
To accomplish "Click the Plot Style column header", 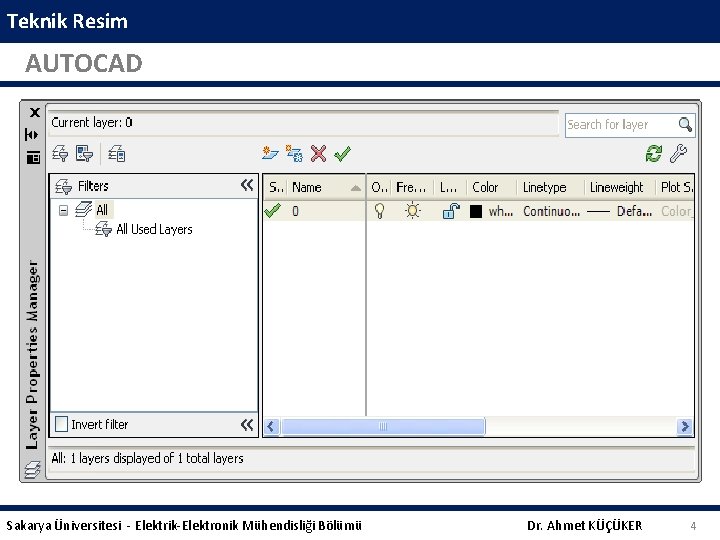I will [675, 187].
